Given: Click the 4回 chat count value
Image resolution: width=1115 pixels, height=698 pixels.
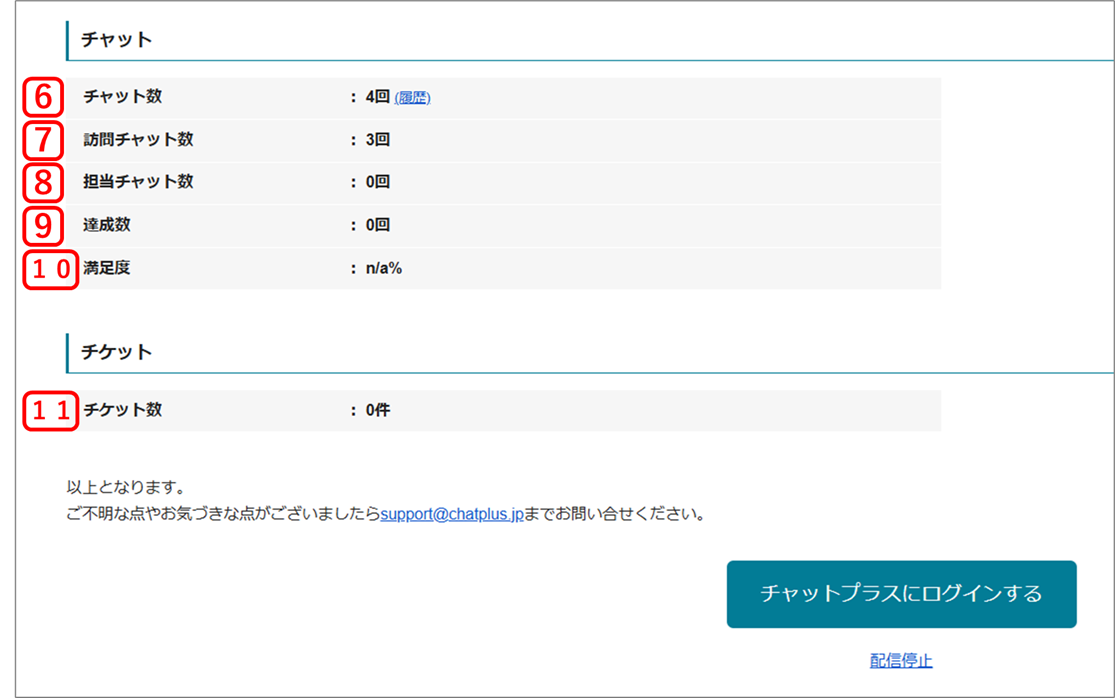Looking at the screenshot, I should click(x=378, y=97).
